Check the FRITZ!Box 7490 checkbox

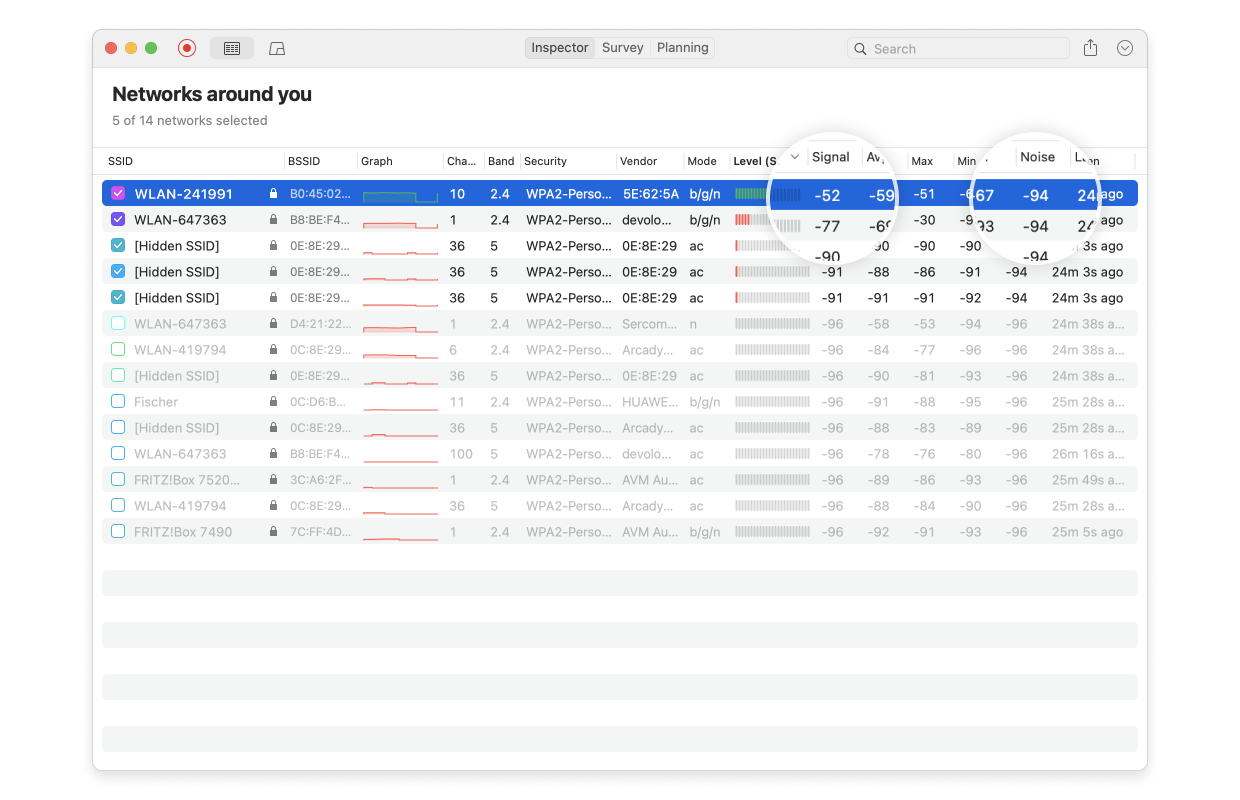pyautogui.click(x=118, y=532)
